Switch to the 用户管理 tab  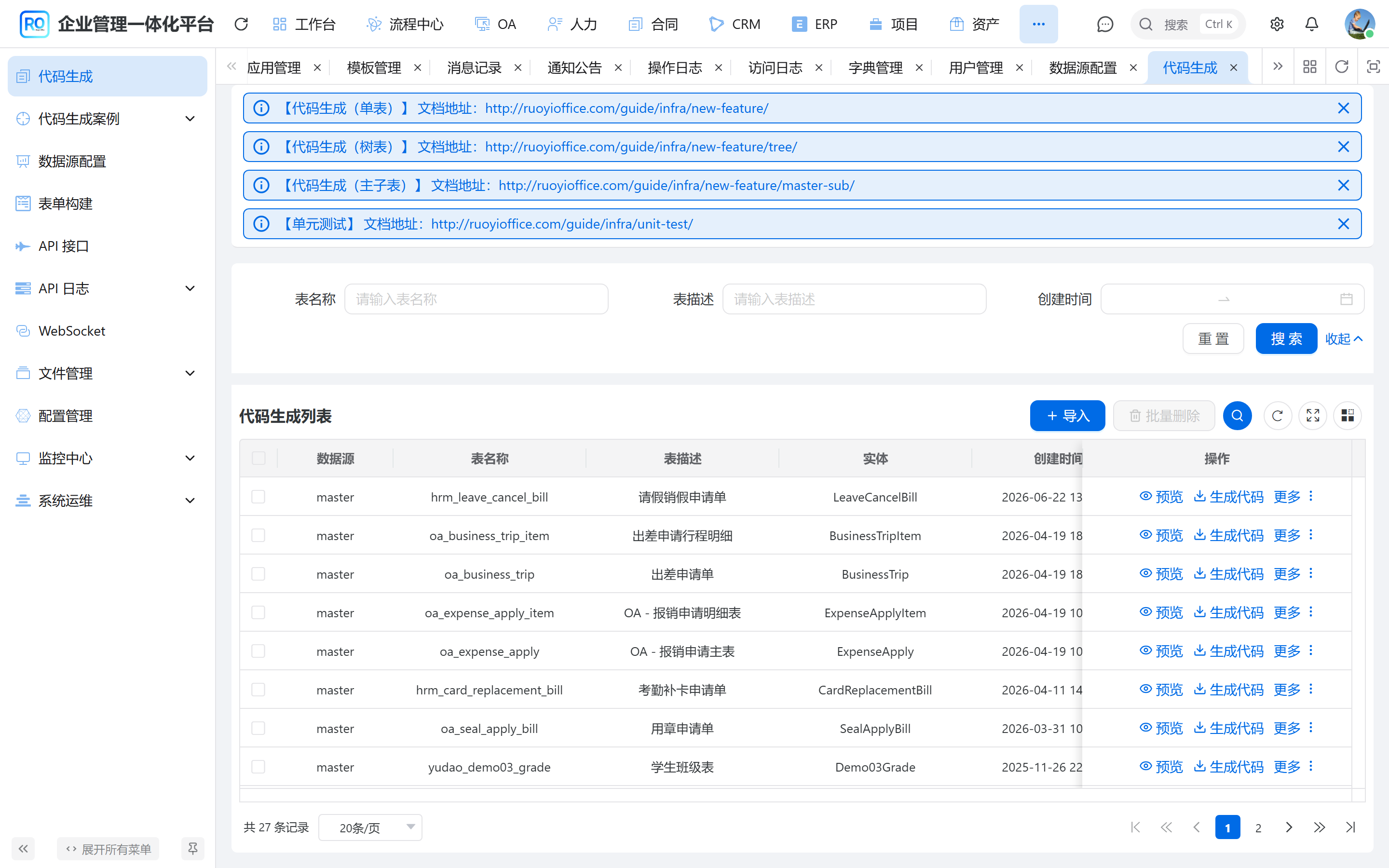coord(976,68)
